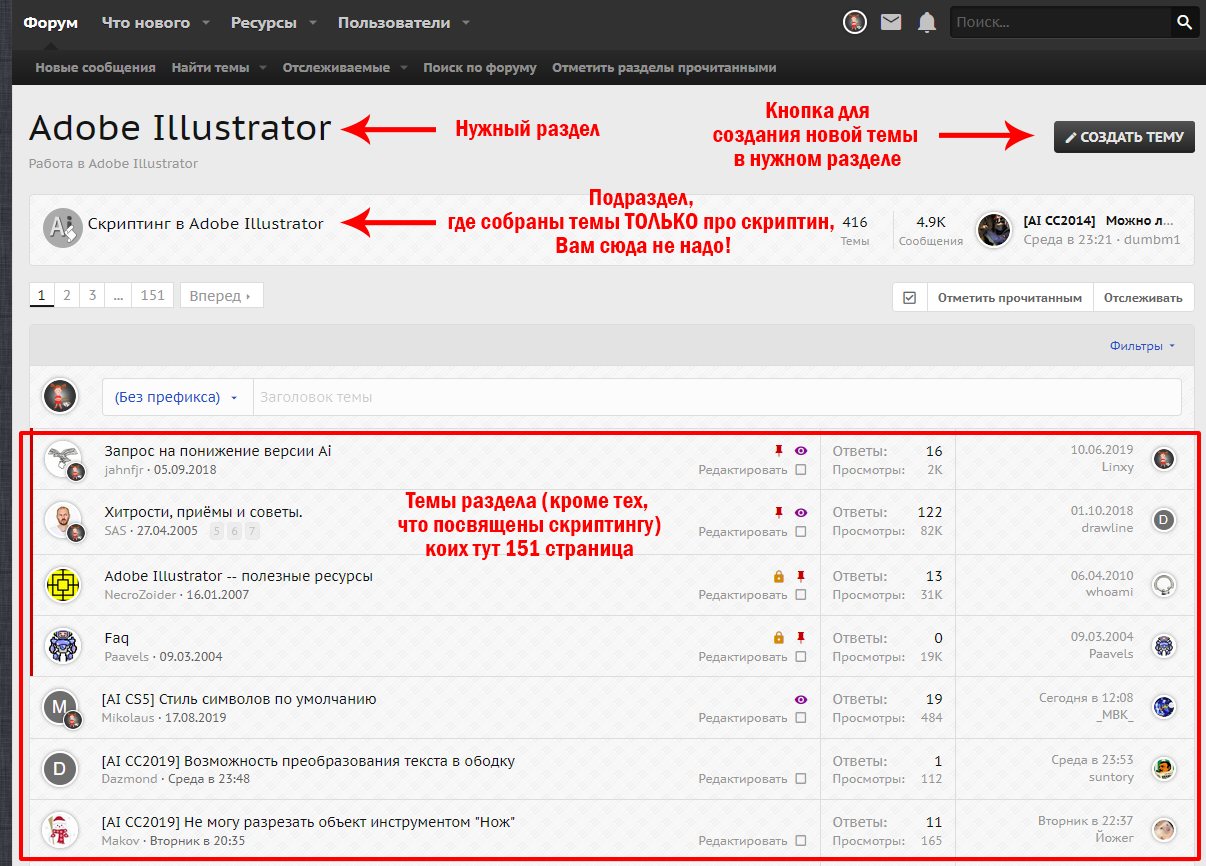Open the 'Фильтры' dropdown
The height and width of the screenshot is (866, 1206).
click(x=1142, y=346)
